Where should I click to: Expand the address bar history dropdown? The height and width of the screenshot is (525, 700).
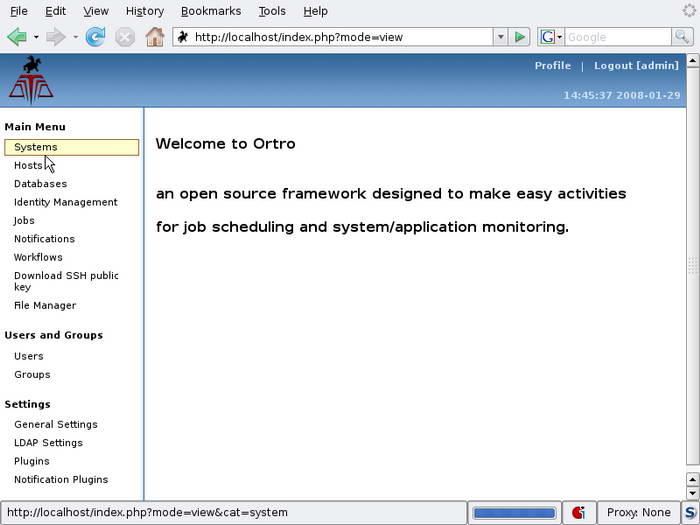click(500, 37)
